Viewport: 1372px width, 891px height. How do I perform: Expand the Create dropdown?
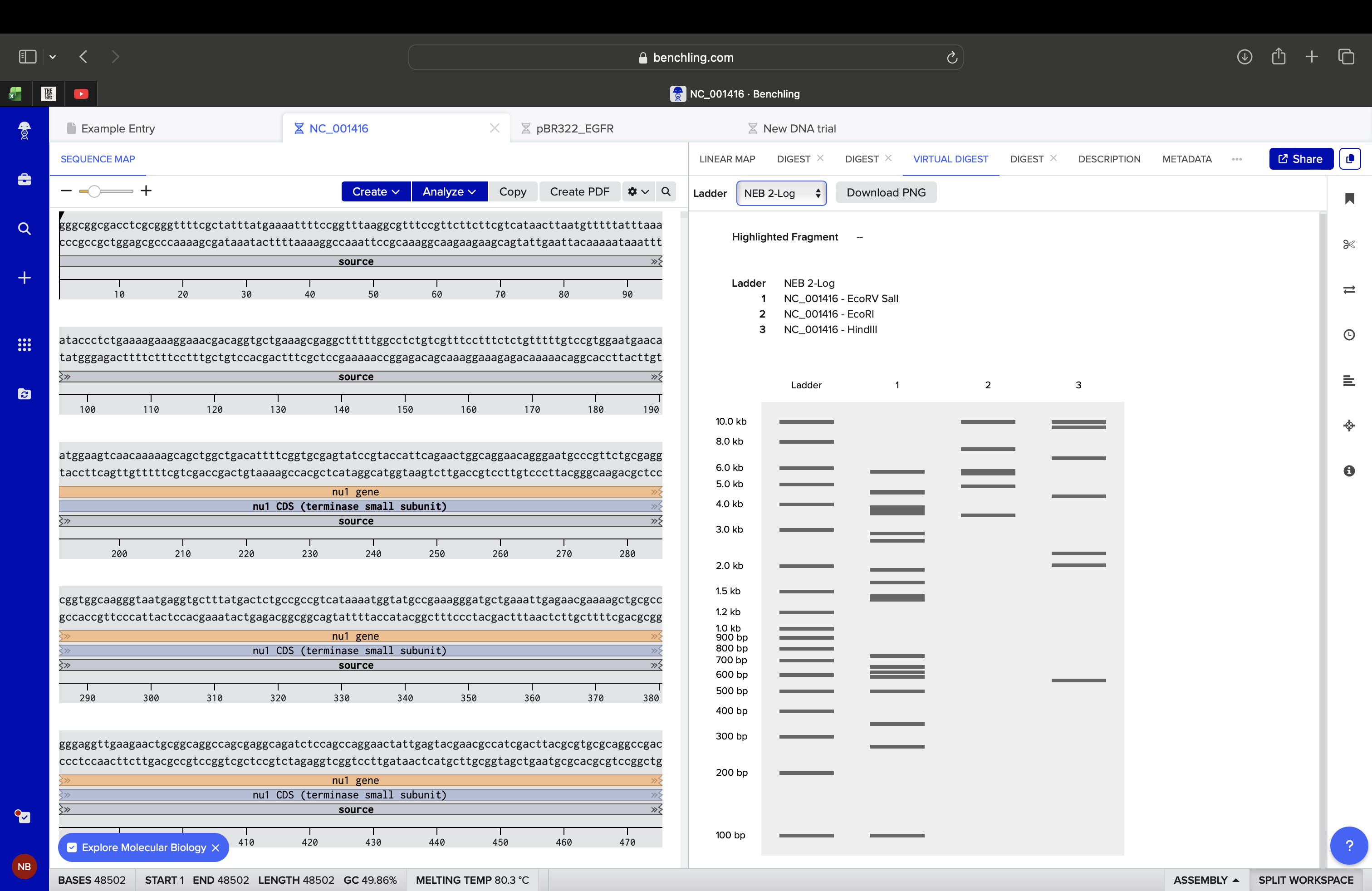click(x=376, y=191)
